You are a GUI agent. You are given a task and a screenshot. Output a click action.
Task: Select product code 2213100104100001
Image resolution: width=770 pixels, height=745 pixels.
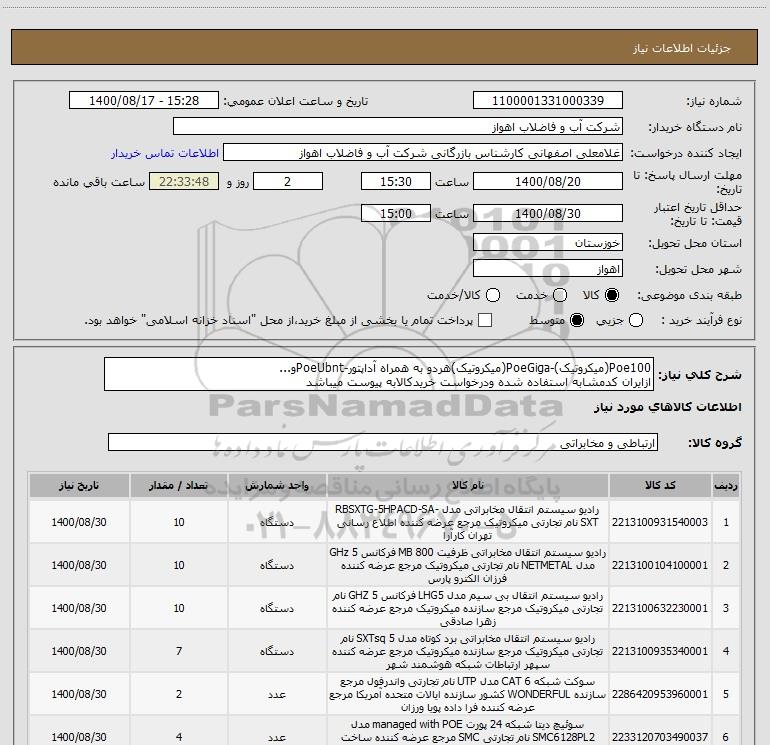660,565
